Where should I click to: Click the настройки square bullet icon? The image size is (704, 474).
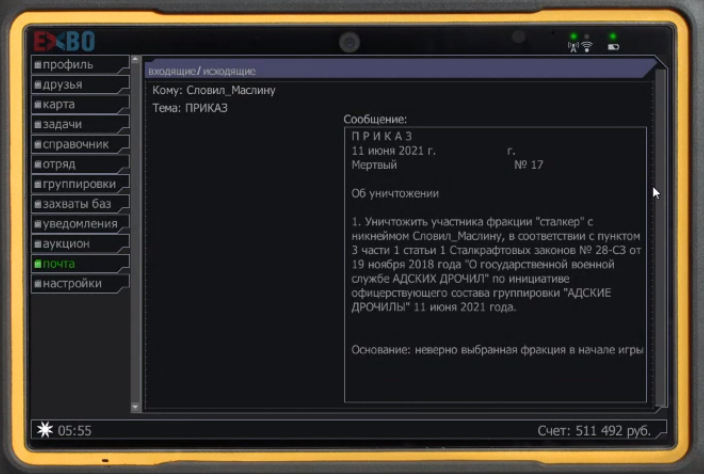click(x=38, y=284)
